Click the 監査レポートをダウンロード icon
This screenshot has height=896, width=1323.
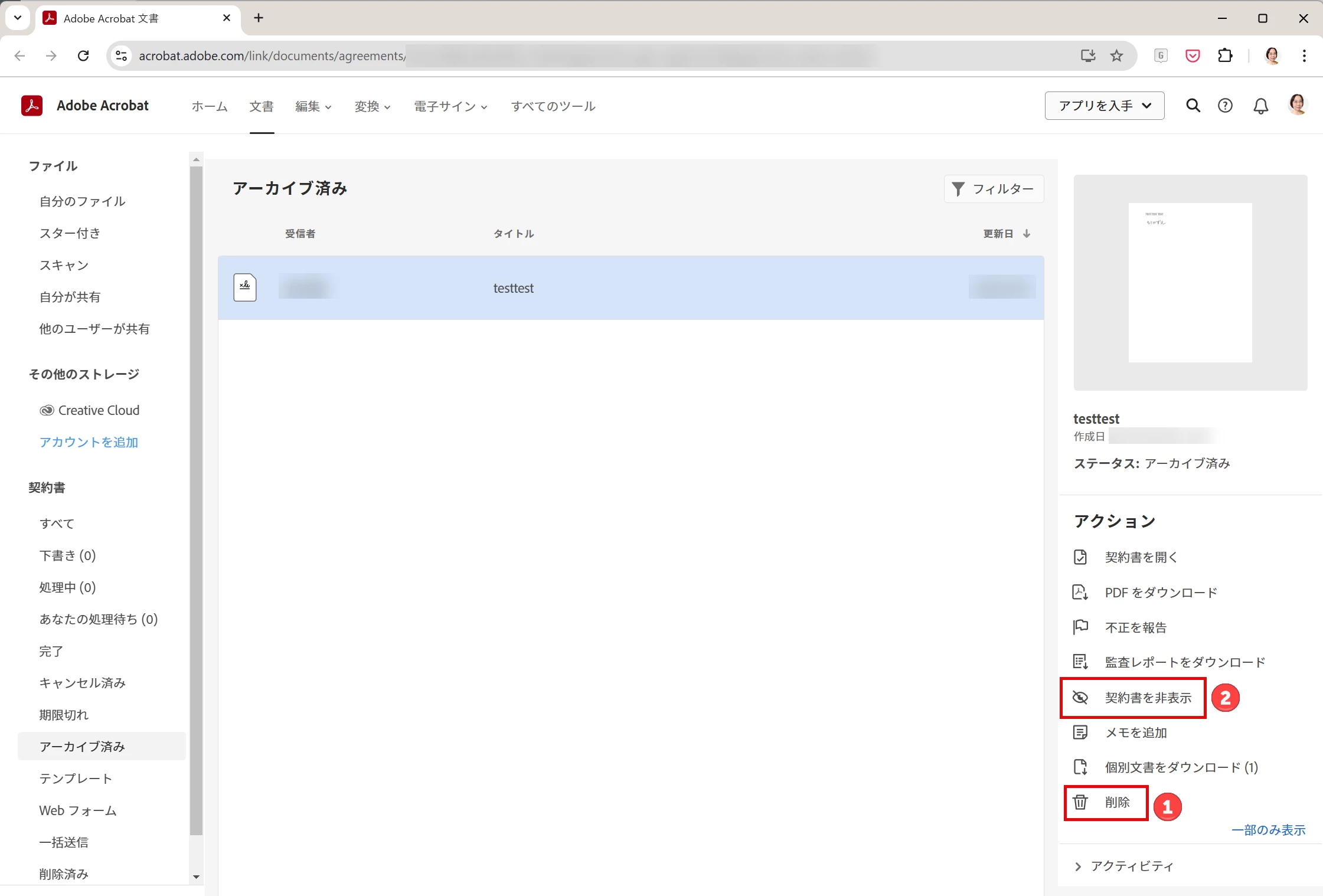coord(1080,662)
